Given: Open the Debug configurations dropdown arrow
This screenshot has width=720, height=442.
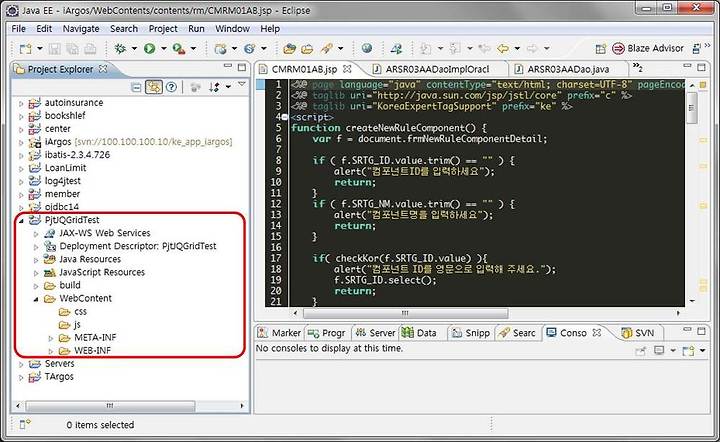Looking at the screenshot, I should (134, 48).
